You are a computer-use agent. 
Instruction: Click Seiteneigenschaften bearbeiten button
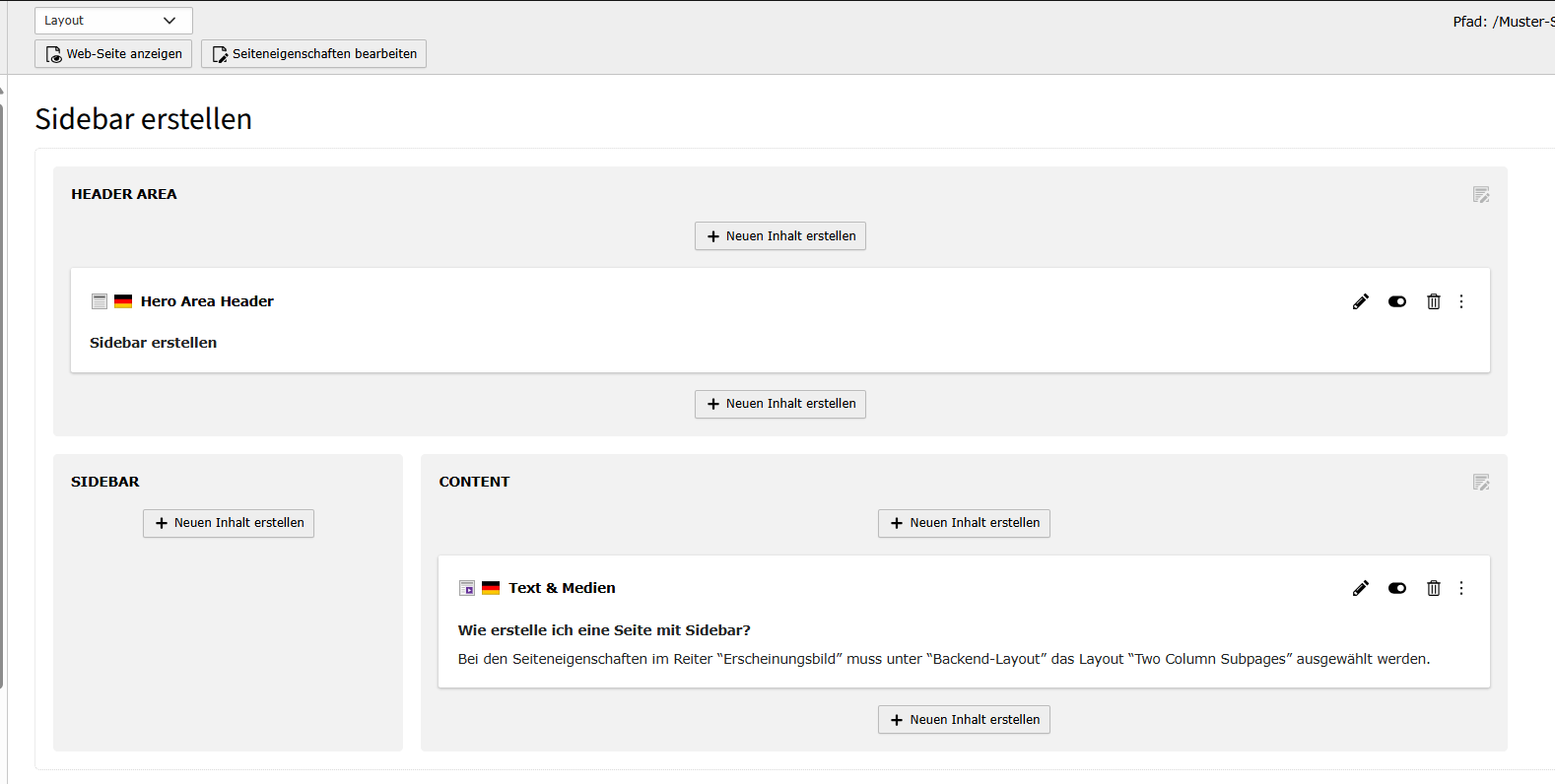[x=313, y=54]
